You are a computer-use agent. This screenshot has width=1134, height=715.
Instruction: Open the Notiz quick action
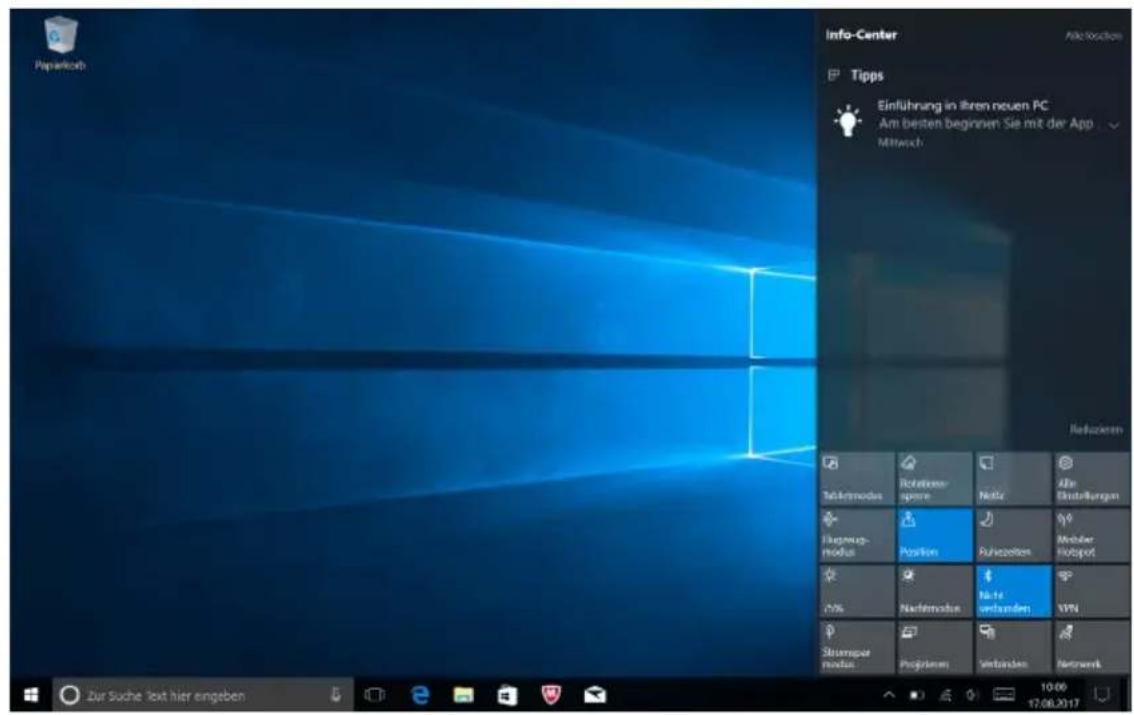point(1012,479)
